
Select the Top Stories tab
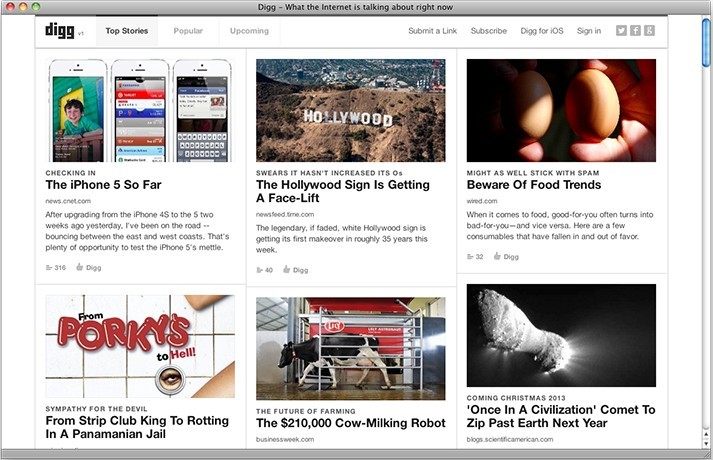tap(127, 31)
